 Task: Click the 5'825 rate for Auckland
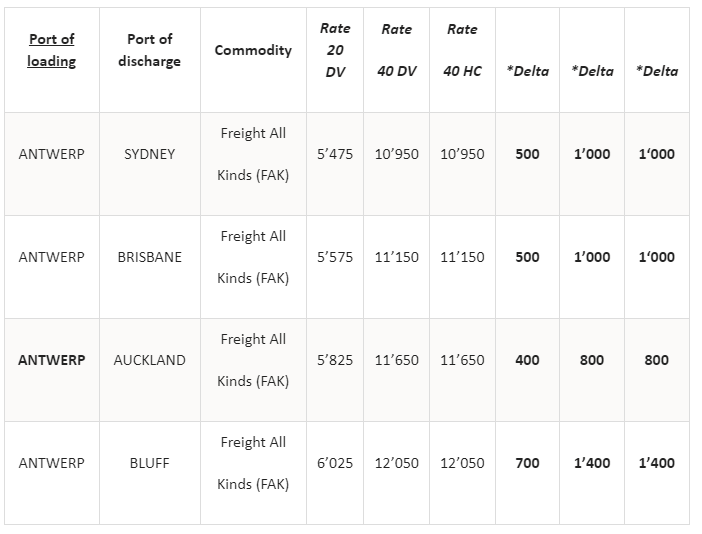click(x=335, y=360)
